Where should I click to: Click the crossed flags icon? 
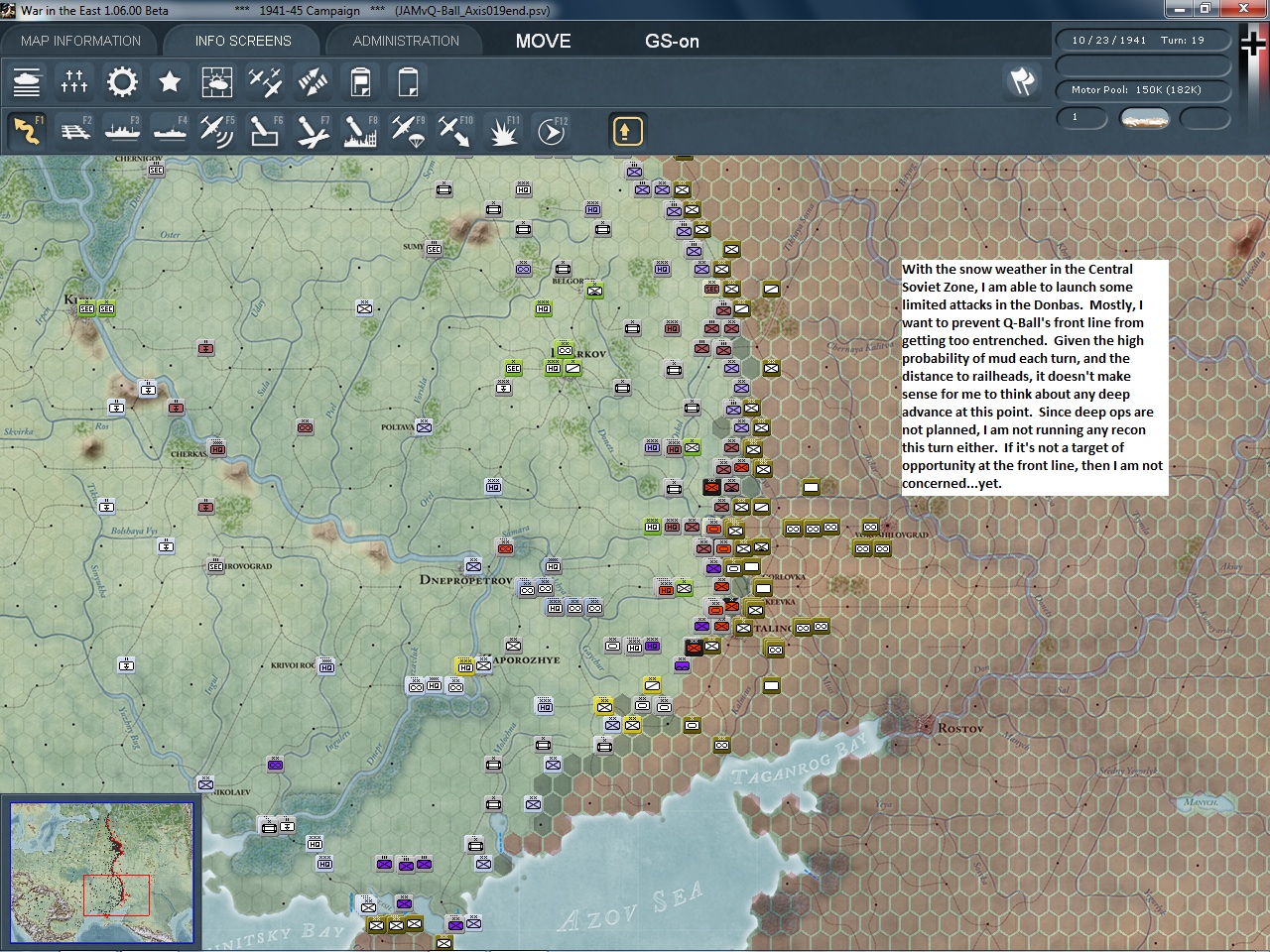click(x=1022, y=81)
